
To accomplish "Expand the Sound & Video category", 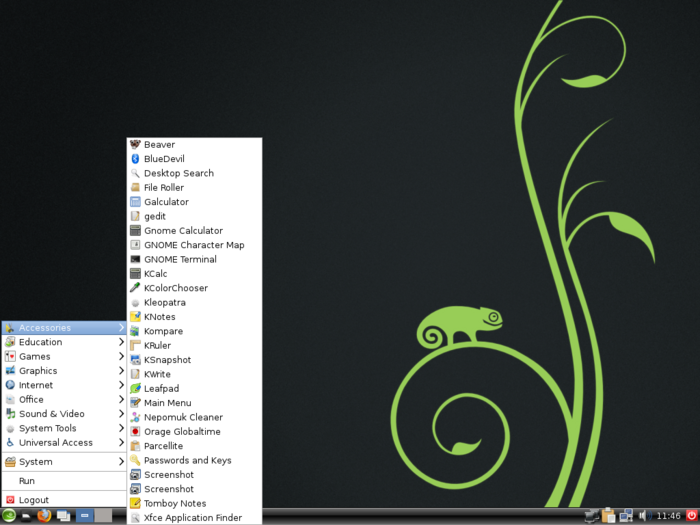I will (x=51, y=414).
